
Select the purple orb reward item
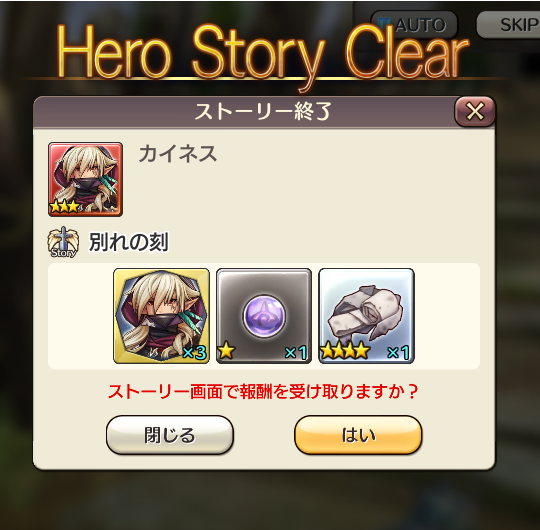point(264,316)
